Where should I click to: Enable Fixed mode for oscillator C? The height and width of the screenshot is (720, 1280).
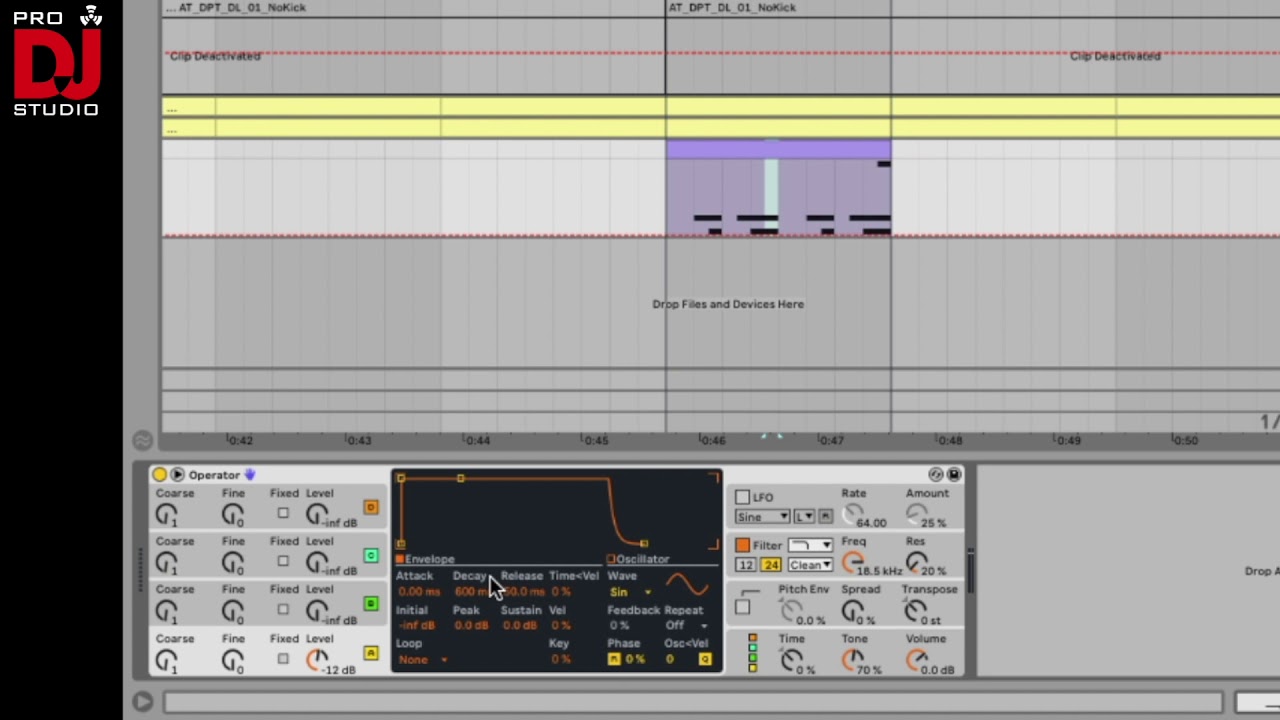click(283, 561)
